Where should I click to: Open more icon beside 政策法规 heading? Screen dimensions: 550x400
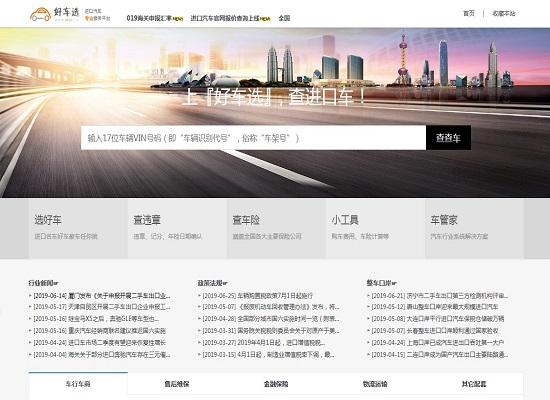coord(225,283)
